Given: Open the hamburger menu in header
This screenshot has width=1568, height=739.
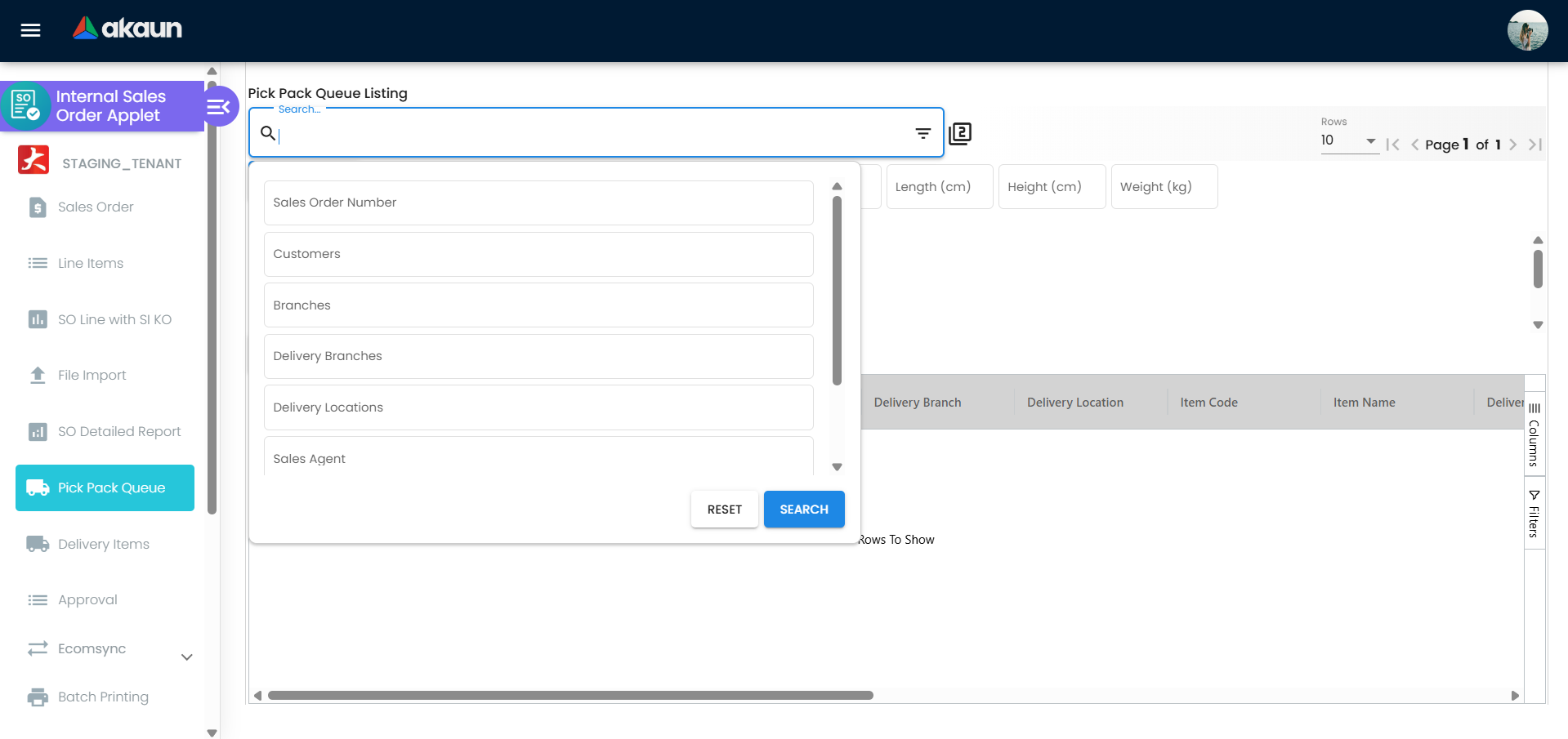Looking at the screenshot, I should click(x=30, y=30).
